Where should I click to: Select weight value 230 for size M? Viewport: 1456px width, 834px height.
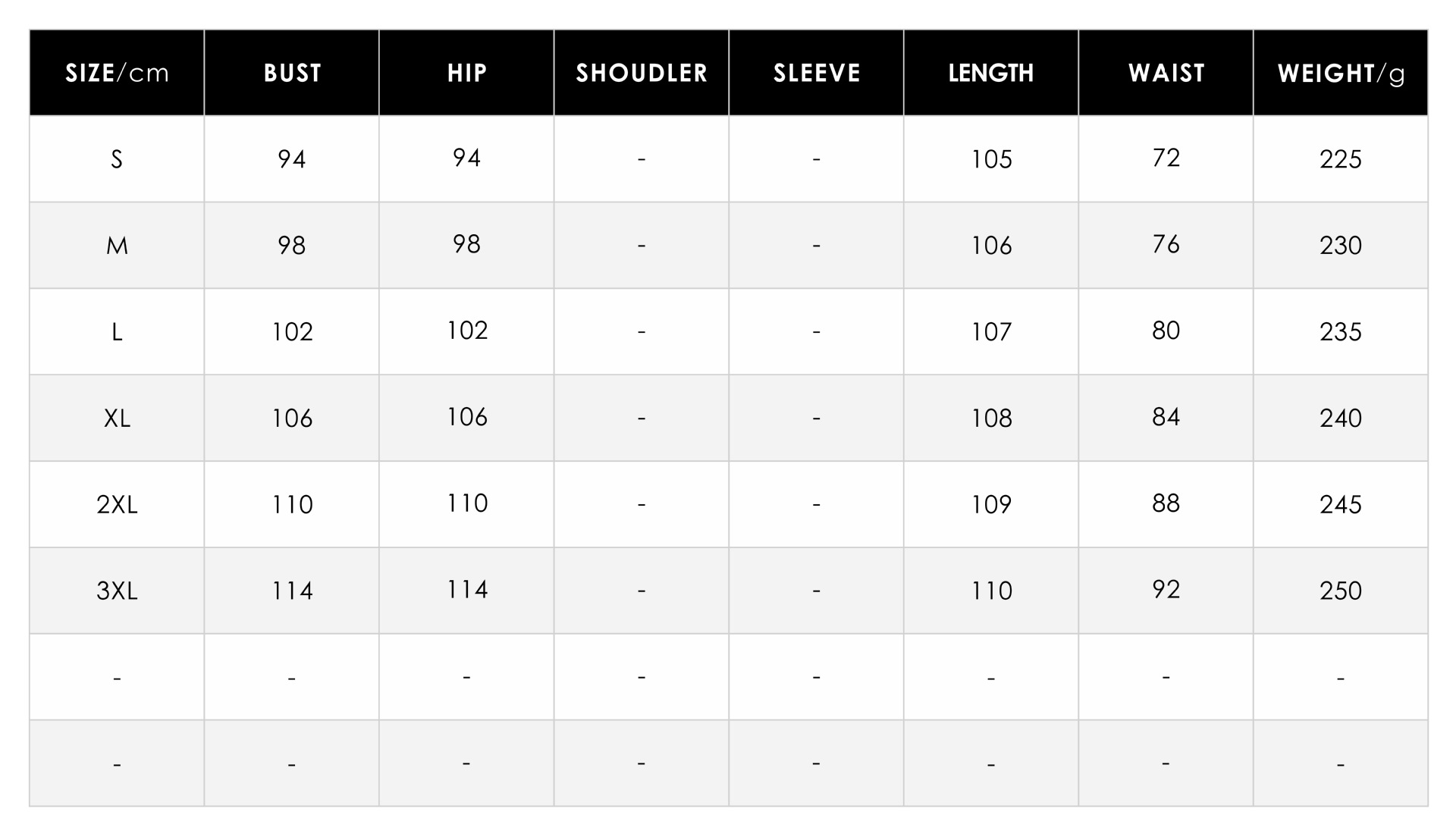[1341, 246]
